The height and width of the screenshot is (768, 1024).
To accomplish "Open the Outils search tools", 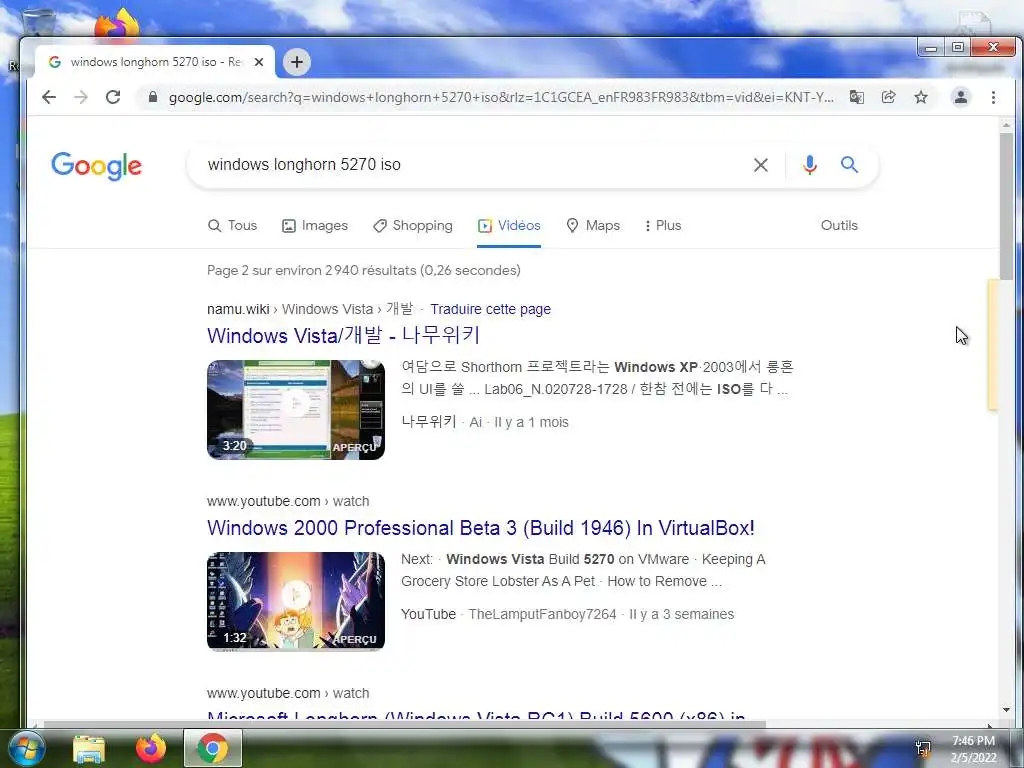I will (x=839, y=225).
